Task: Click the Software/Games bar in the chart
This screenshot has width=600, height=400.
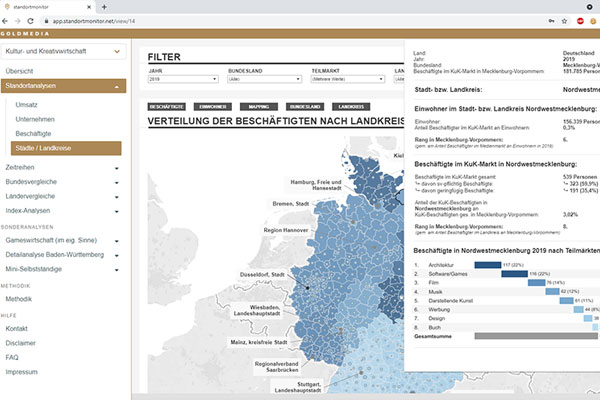Action: 515,274
